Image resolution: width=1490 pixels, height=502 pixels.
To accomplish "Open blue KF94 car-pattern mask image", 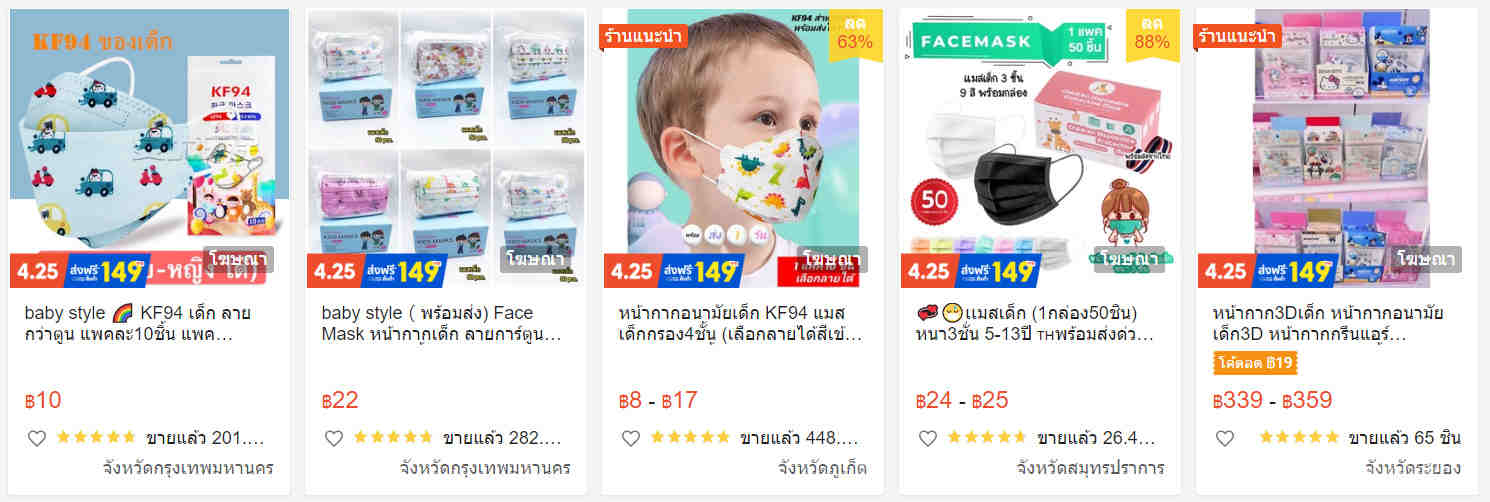I will 149,149.
